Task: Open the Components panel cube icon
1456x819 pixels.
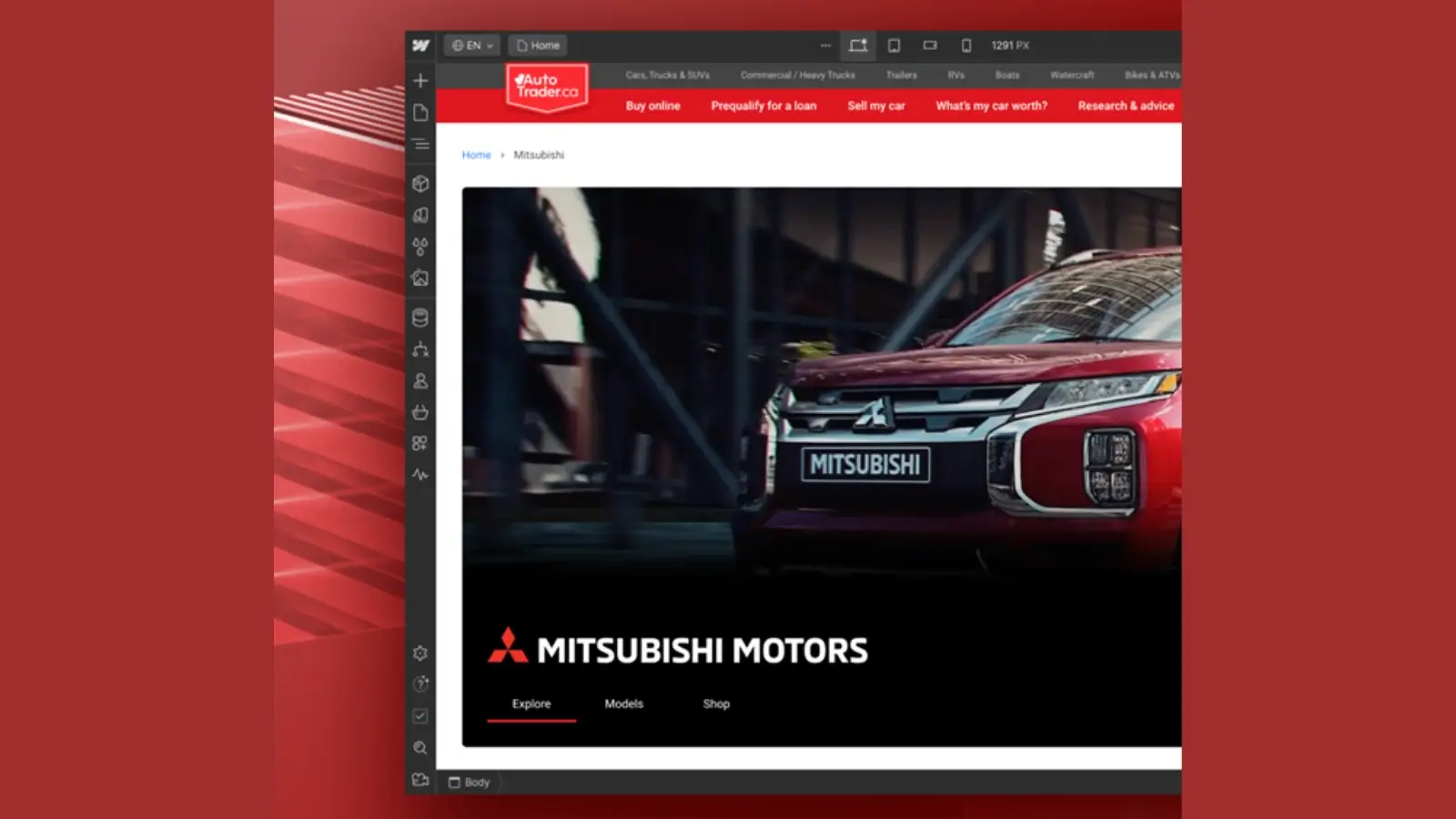Action: [420, 184]
